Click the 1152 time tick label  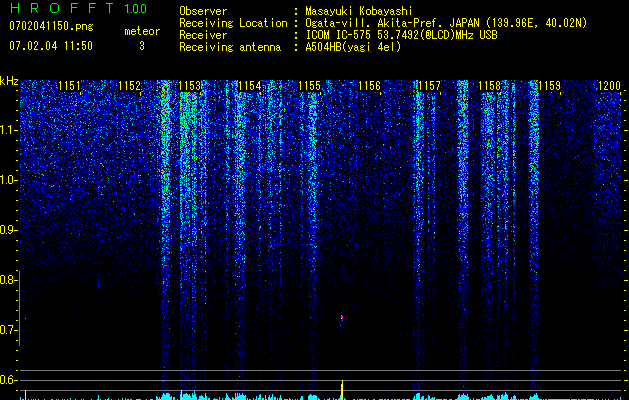[x=130, y=86]
